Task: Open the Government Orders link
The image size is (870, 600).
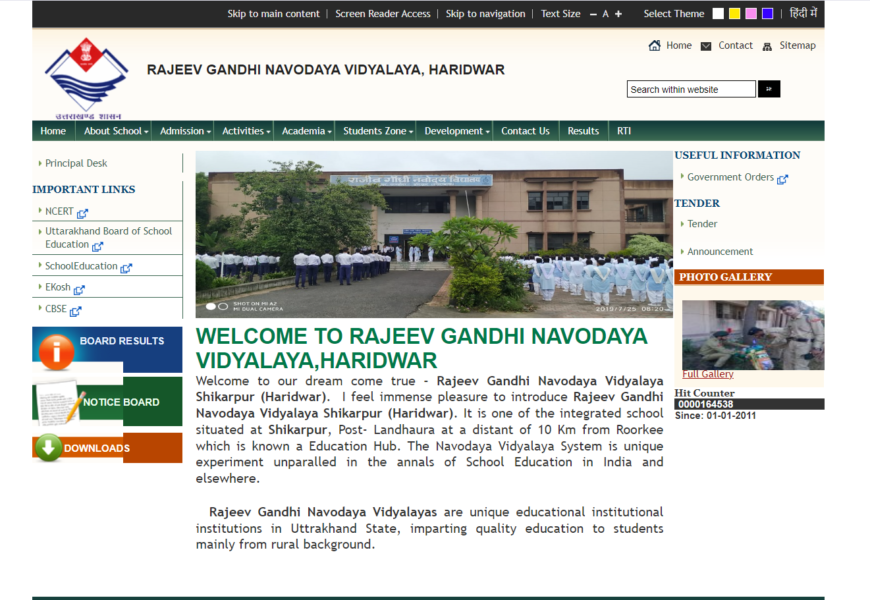Action: click(730, 177)
